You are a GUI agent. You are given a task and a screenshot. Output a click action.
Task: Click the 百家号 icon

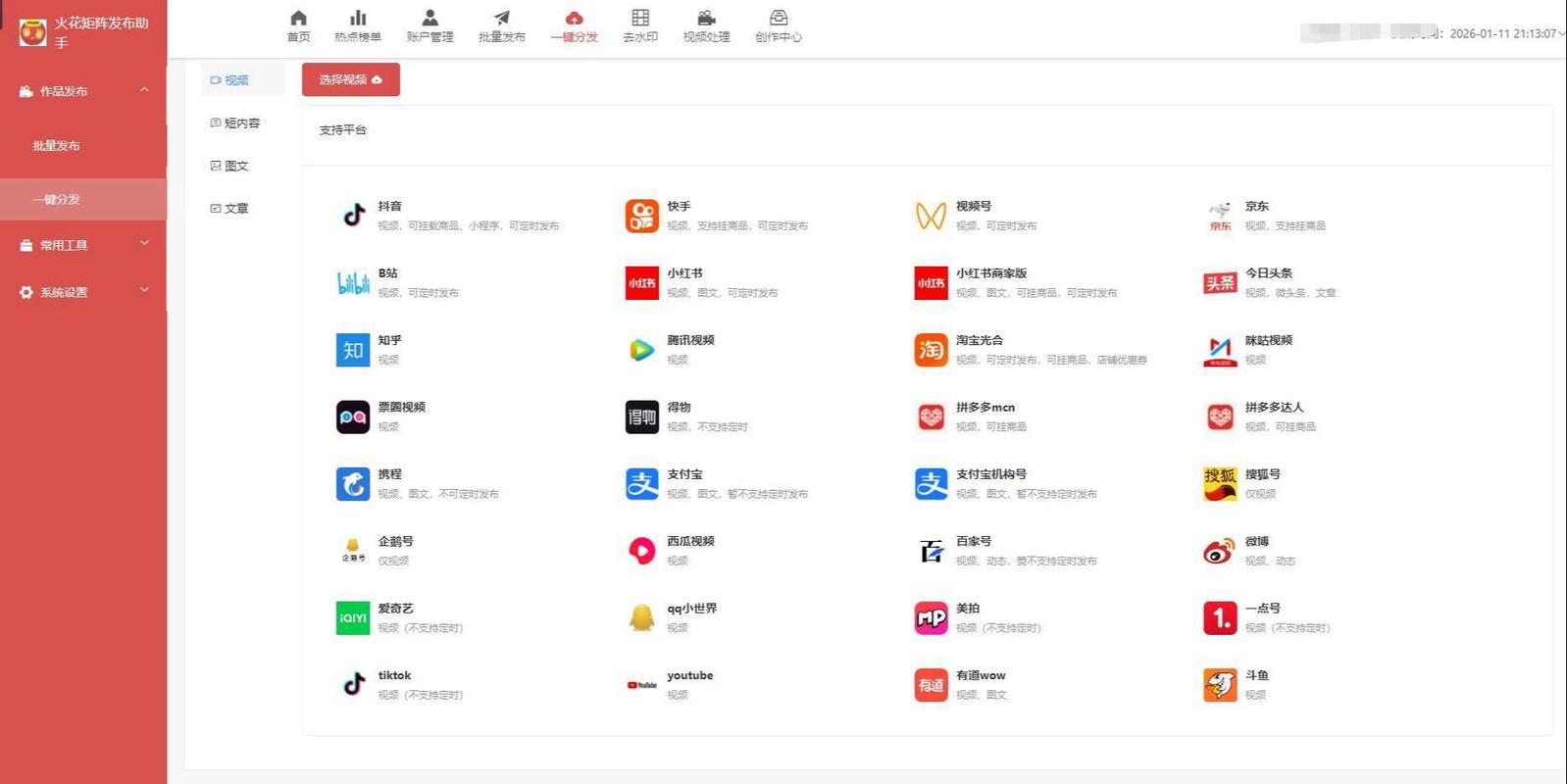(x=931, y=551)
